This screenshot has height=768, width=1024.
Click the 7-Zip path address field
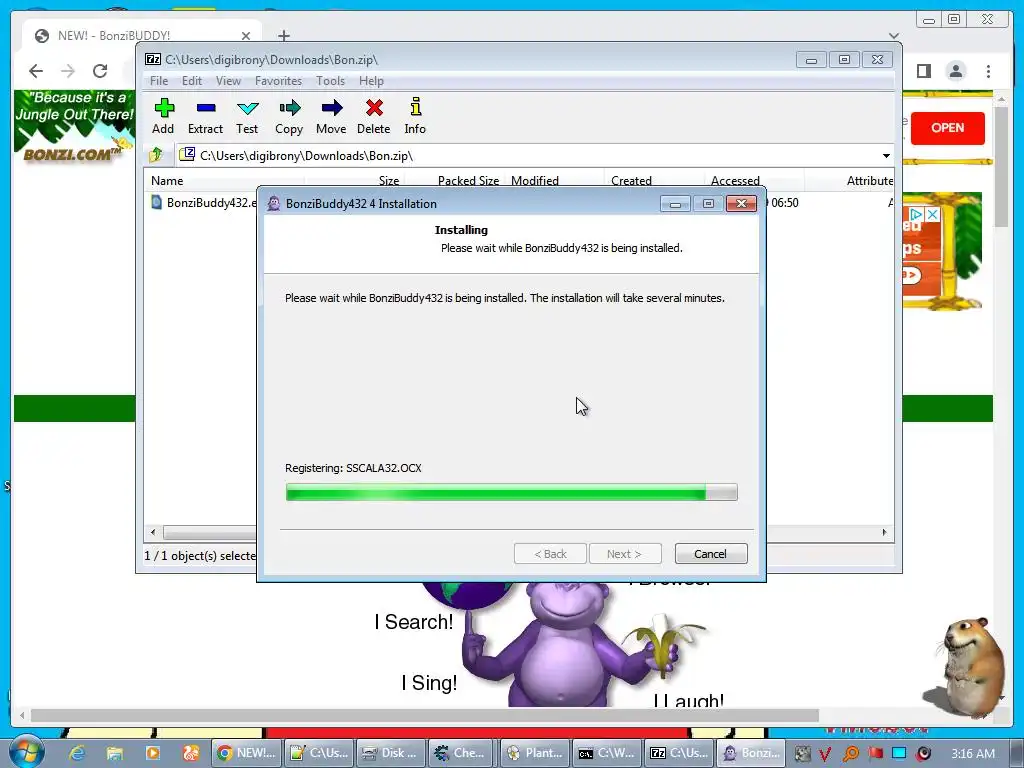529,156
